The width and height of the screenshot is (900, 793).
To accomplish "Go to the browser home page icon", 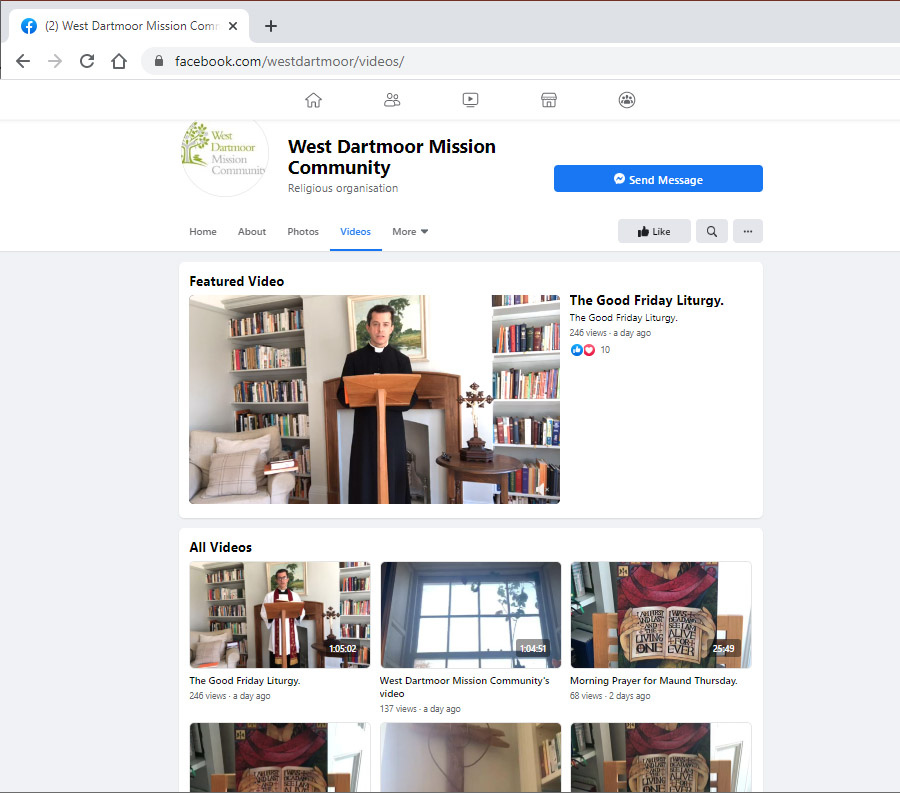I will click(119, 61).
